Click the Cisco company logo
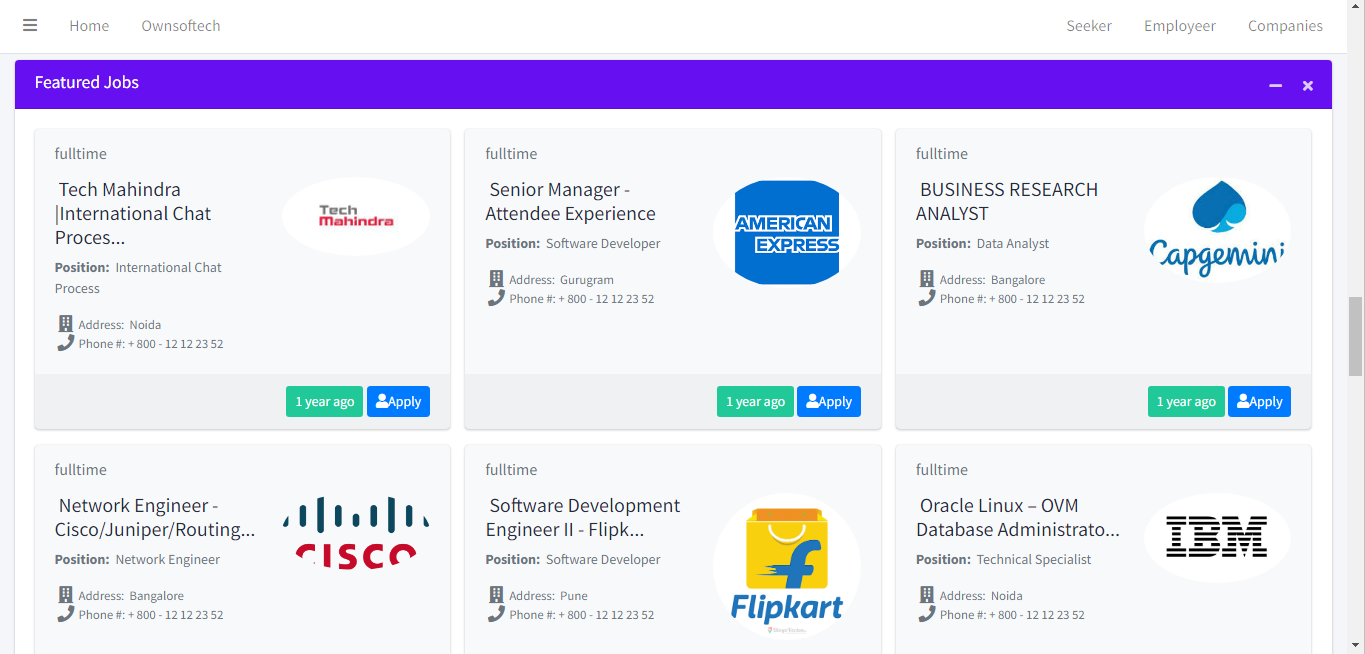1365x654 pixels. point(356,533)
